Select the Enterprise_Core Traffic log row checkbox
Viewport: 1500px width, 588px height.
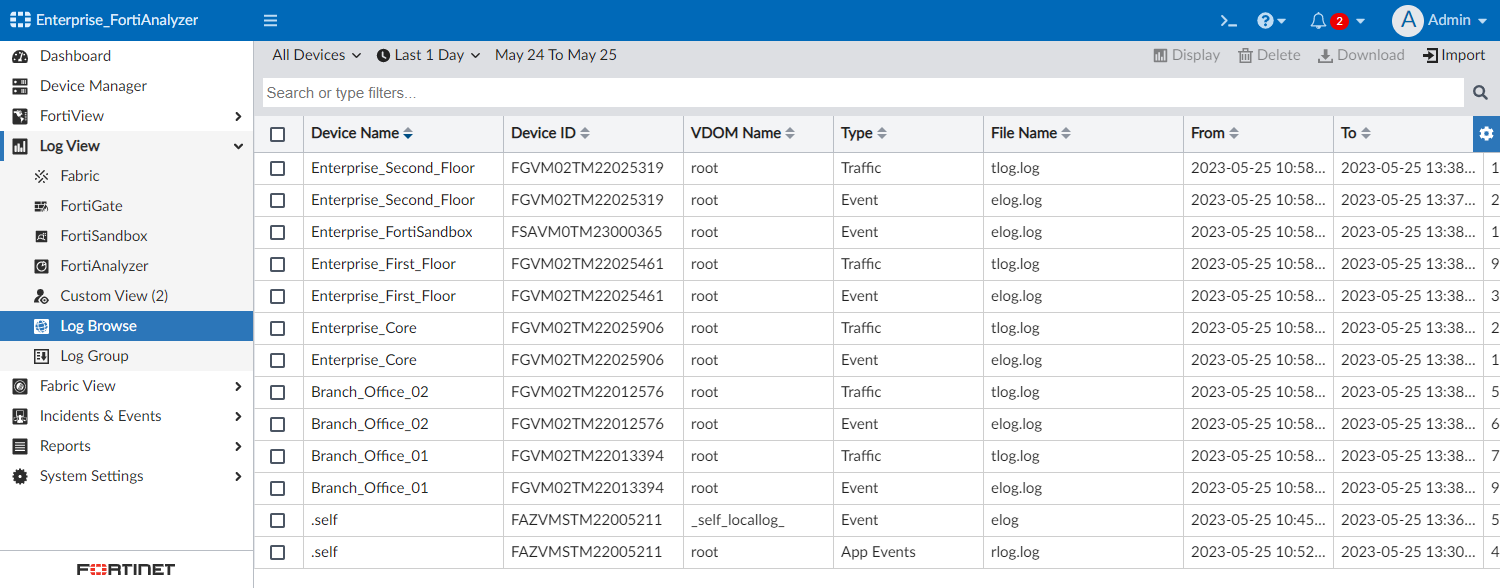[277, 327]
